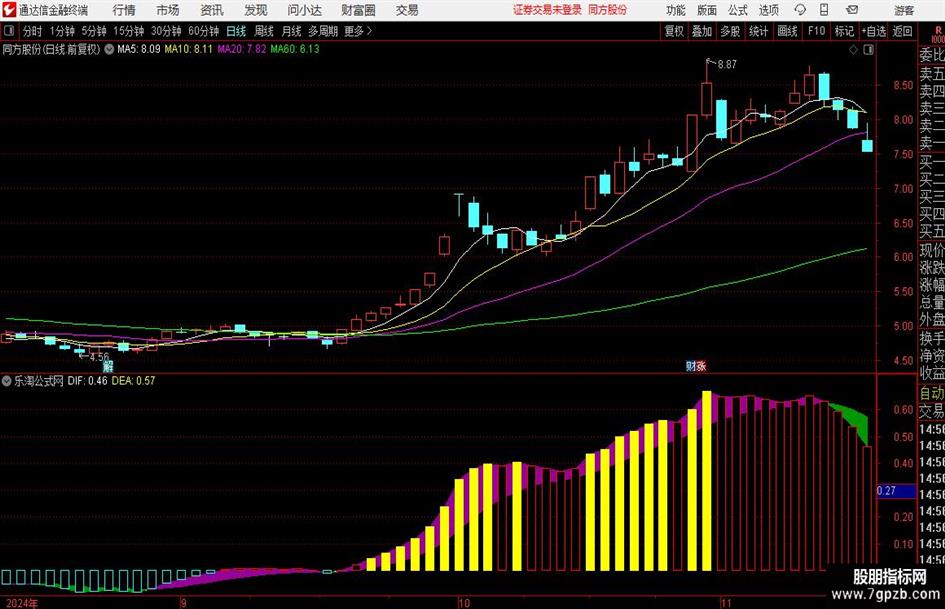945x609 pixels.
Task: Open the 同方股份 main chart settings dropdown
Action: click(x=109, y=49)
